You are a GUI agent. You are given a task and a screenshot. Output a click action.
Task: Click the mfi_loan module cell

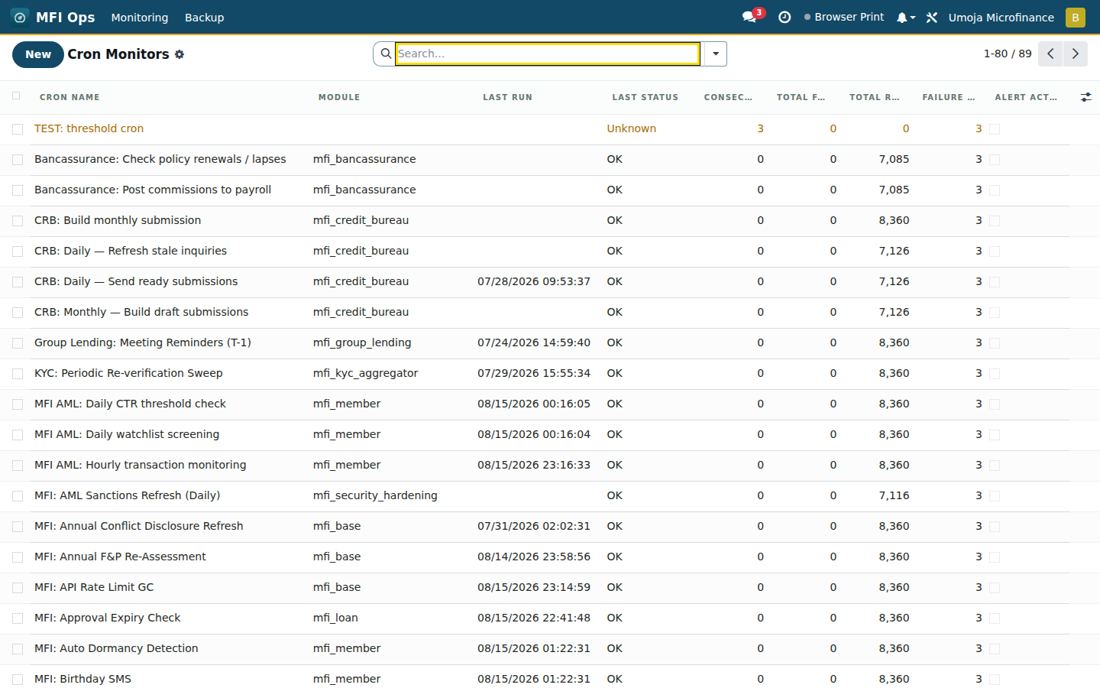coord(335,618)
